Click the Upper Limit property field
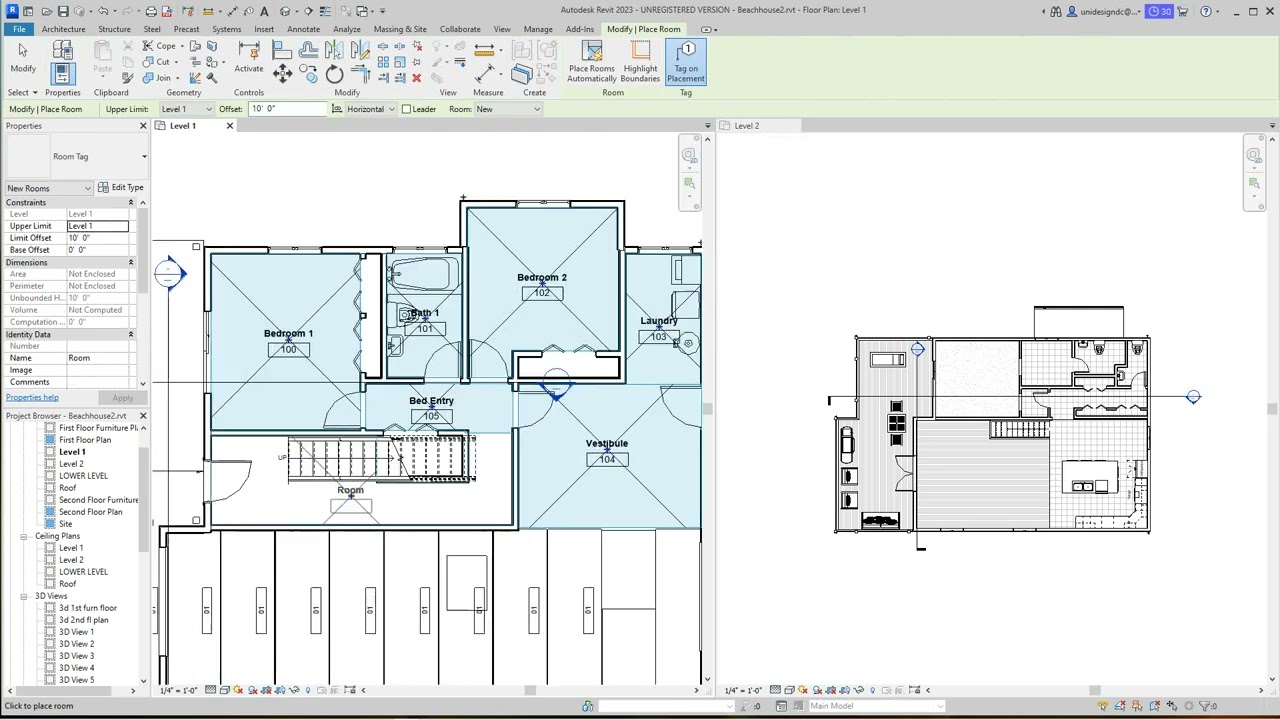This screenshot has width=1280, height=720. (98, 226)
